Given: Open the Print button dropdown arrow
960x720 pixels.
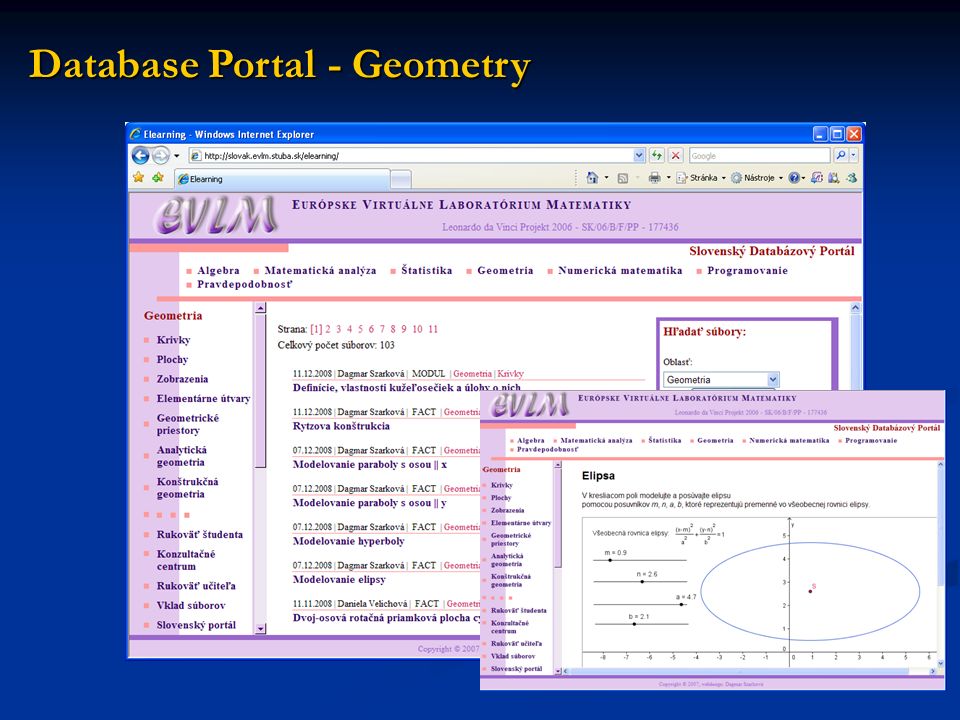Looking at the screenshot, I should 669,178.
